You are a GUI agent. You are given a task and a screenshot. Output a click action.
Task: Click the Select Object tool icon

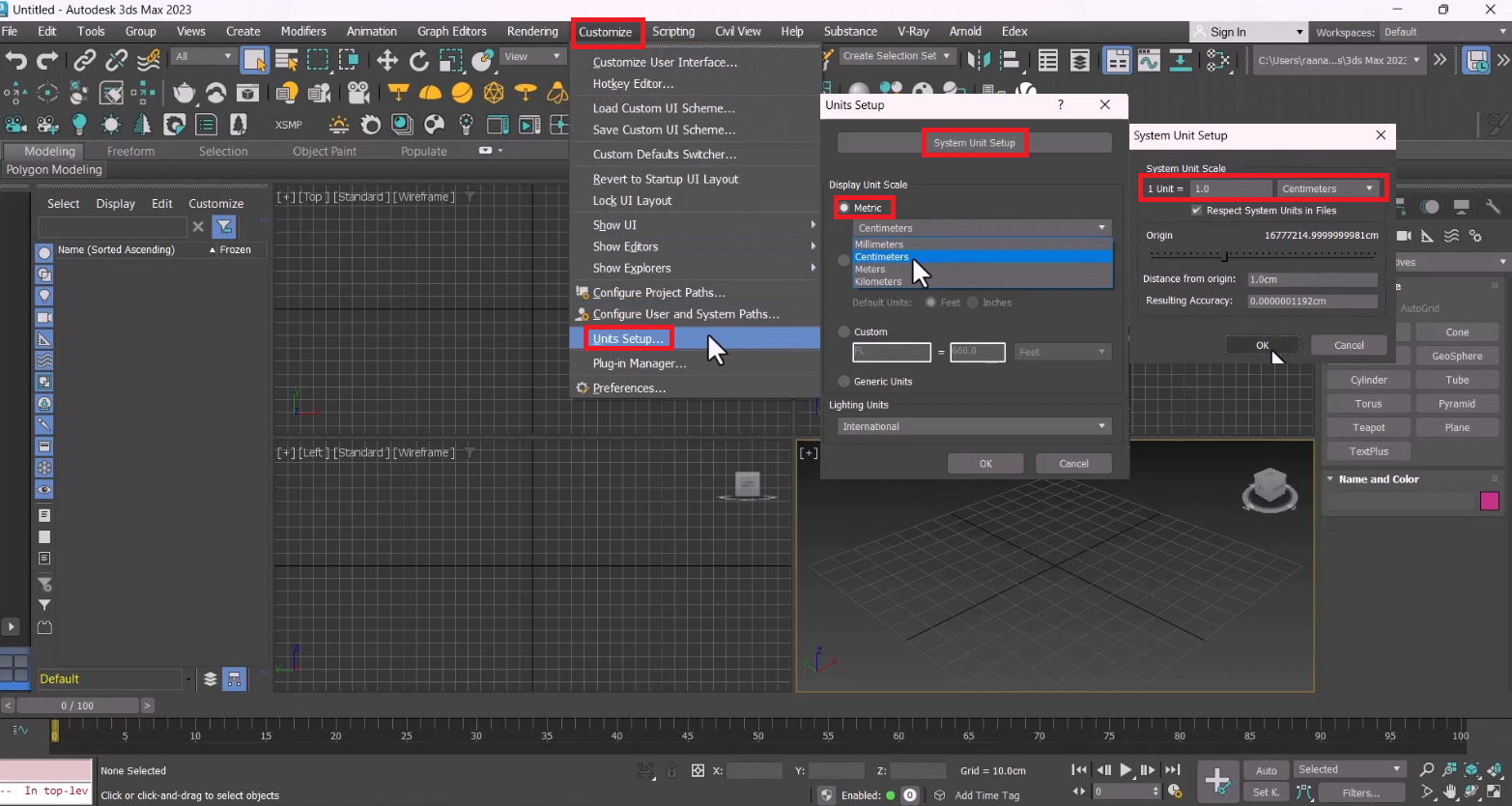[254, 61]
